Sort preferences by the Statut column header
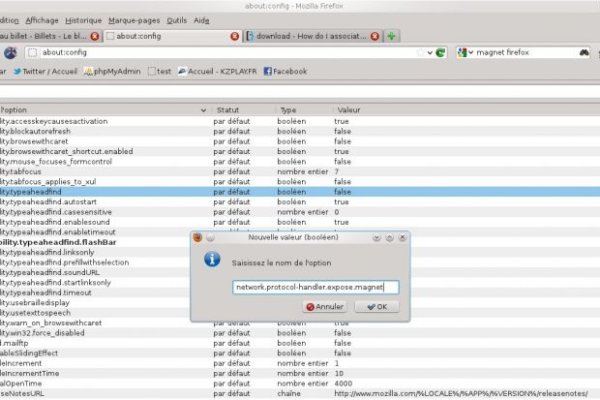Screen dimensions: 600x400 pyautogui.click(x=228, y=109)
